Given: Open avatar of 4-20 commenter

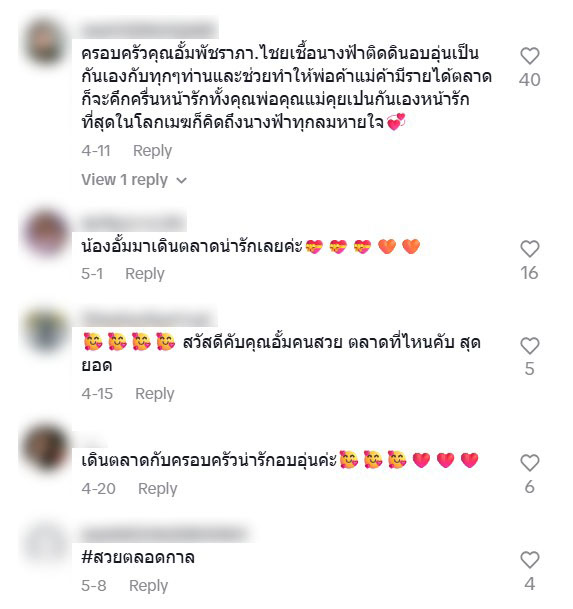Looking at the screenshot, I should point(45,447).
